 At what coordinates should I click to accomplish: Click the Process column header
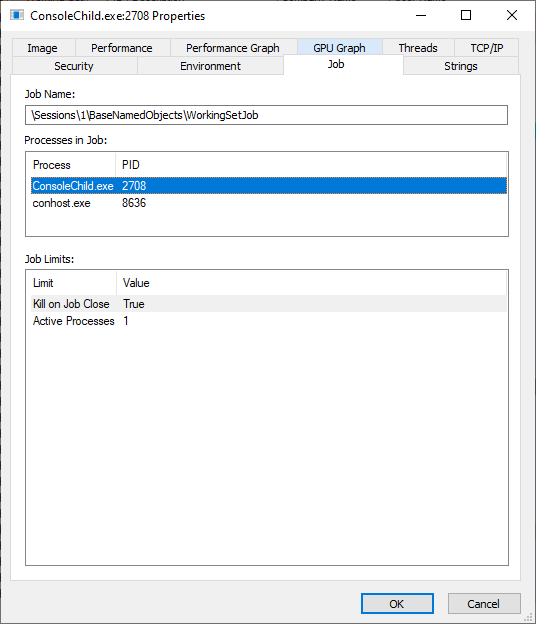(x=71, y=165)
